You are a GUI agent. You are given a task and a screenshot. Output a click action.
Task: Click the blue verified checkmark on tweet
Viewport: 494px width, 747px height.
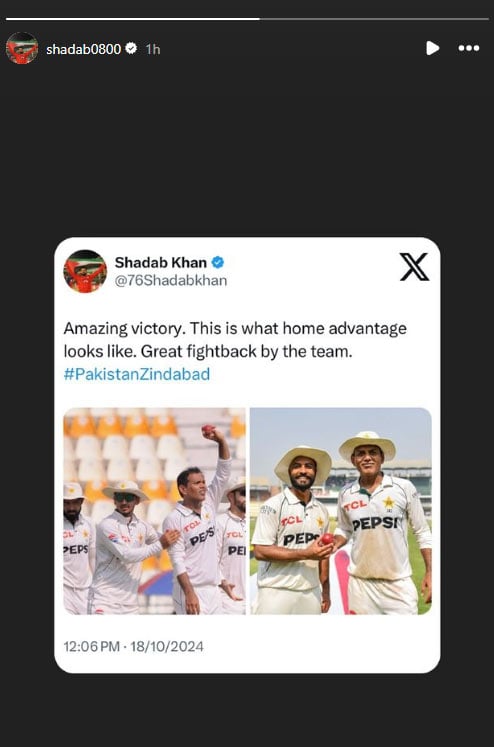[x=218, y=262]
